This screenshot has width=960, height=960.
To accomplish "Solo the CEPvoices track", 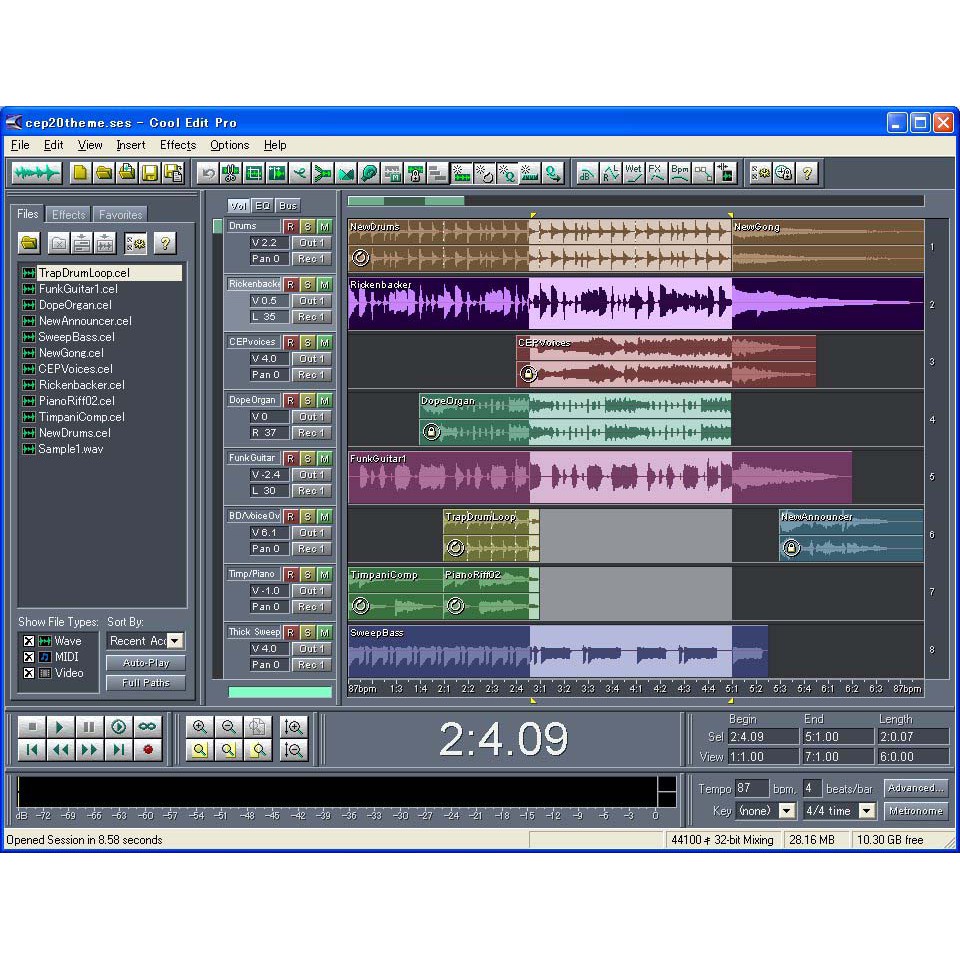I will point(307,342).
